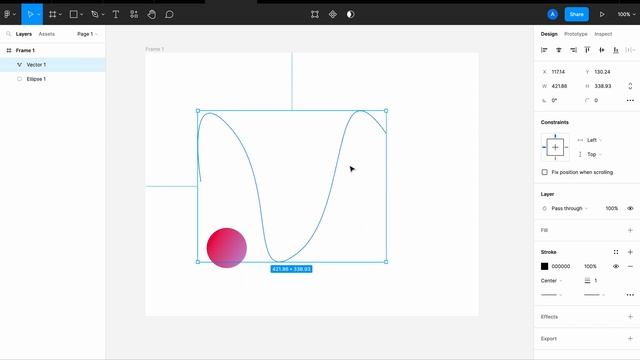Open horizontal constraint Left dropdown
This screenshot has width=640, height=360.
coord(594,140)
